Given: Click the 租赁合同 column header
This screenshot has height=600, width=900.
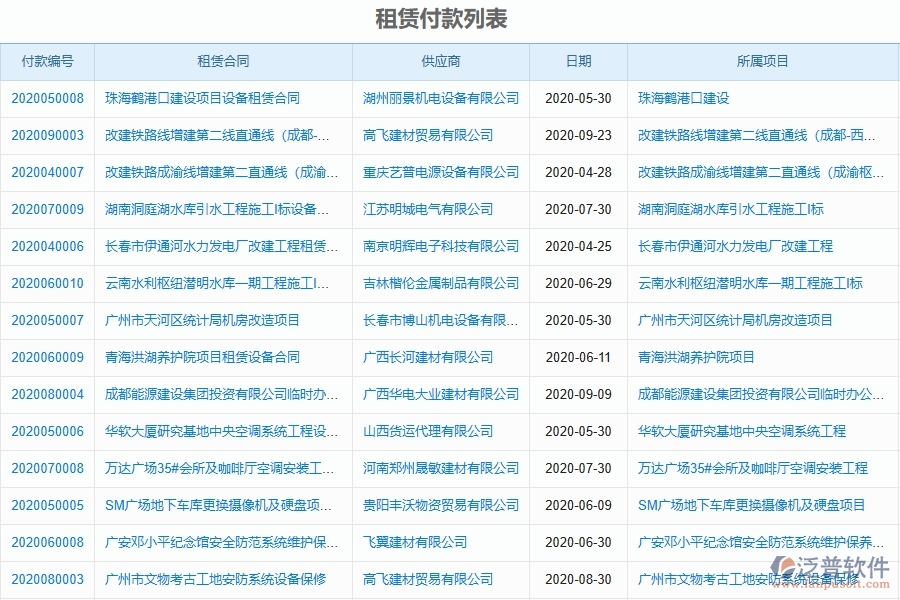Looking at the screenshot, I should pyautogui.click(x=222, y=61).
